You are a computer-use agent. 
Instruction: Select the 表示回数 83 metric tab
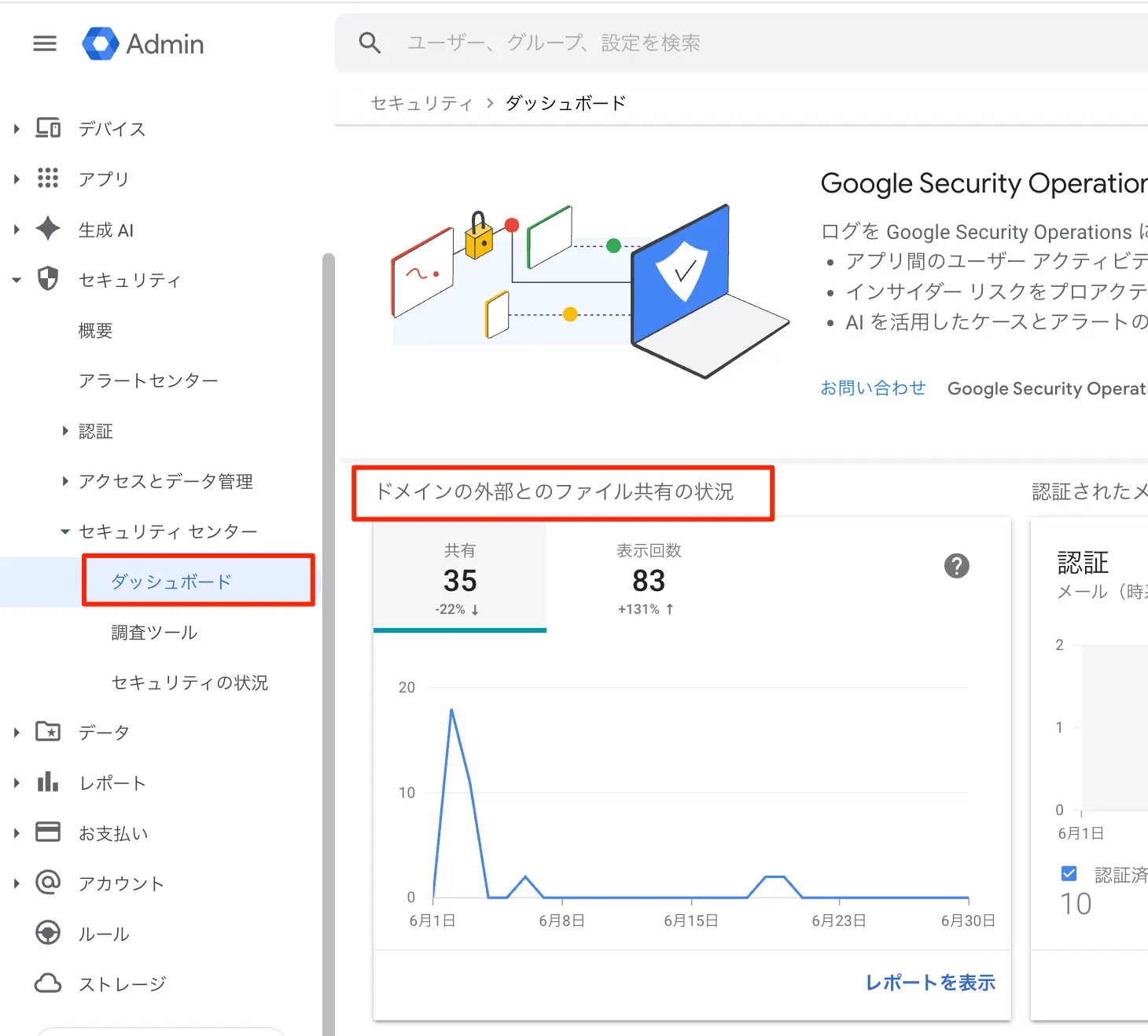coord(649,578)
